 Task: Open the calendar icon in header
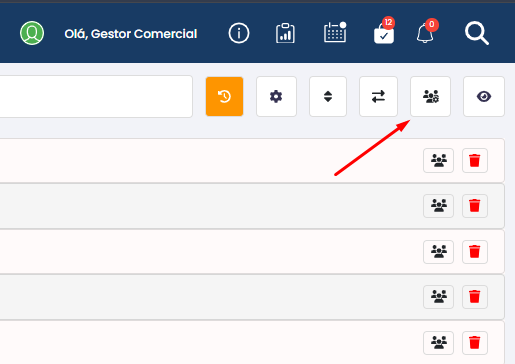[x=335, y=32]
